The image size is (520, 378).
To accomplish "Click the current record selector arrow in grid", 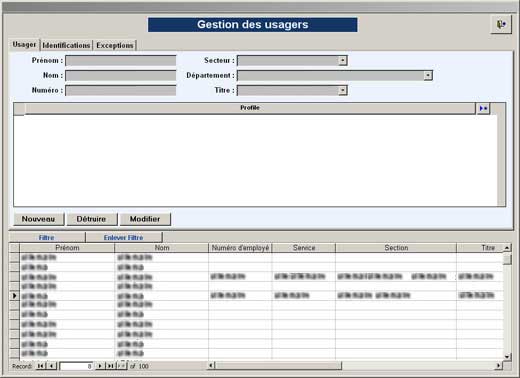I will [x=14, y=296].
